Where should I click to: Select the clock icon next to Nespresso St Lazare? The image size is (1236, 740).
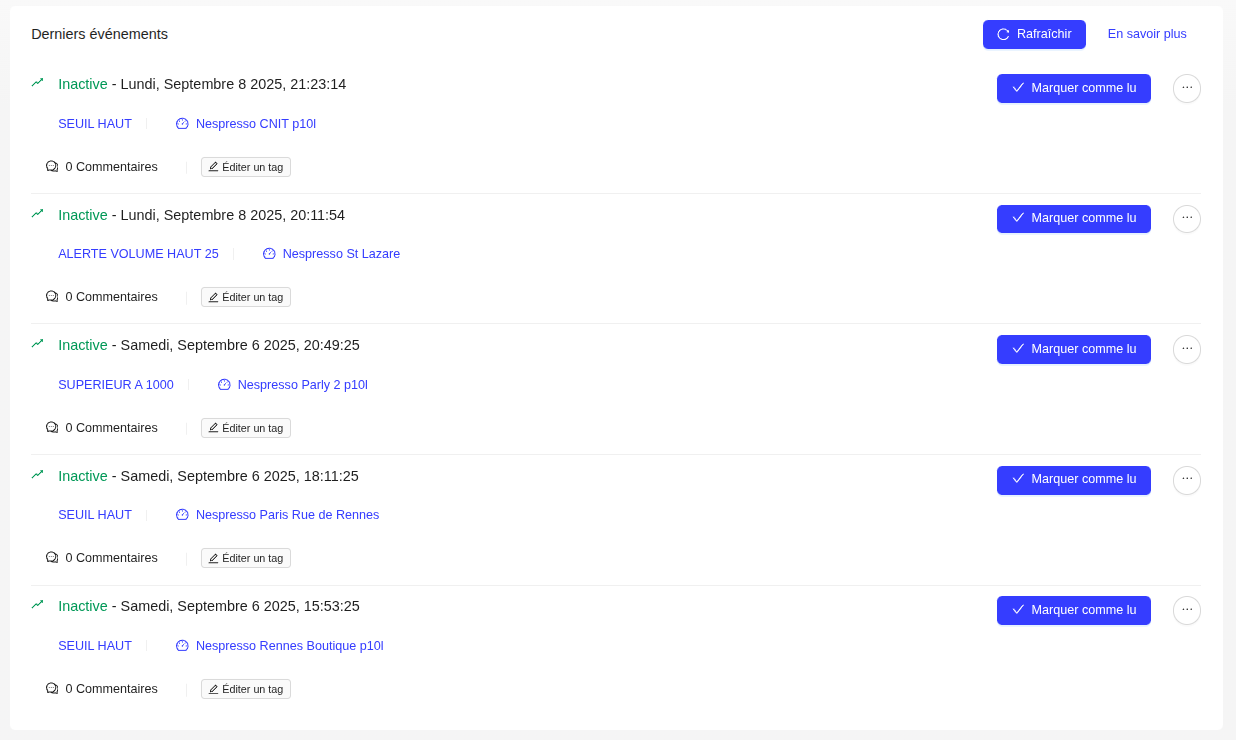[x=269, y=253]
